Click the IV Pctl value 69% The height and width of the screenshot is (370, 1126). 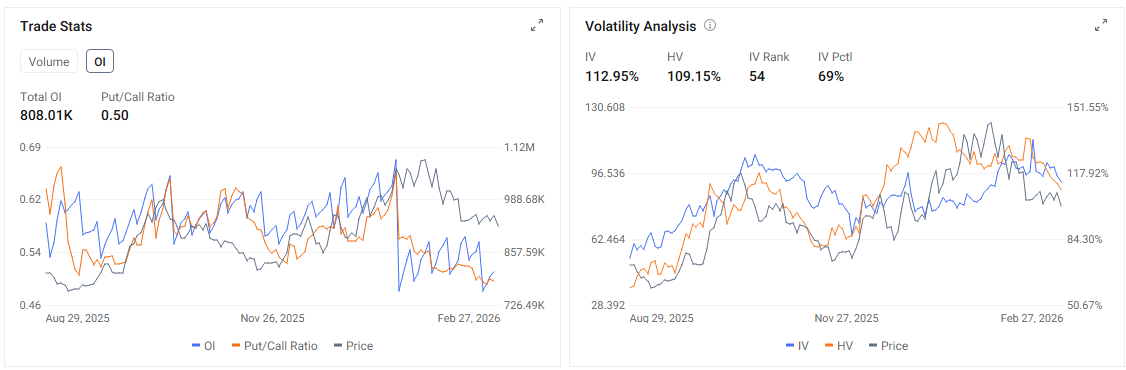point(831,76)
